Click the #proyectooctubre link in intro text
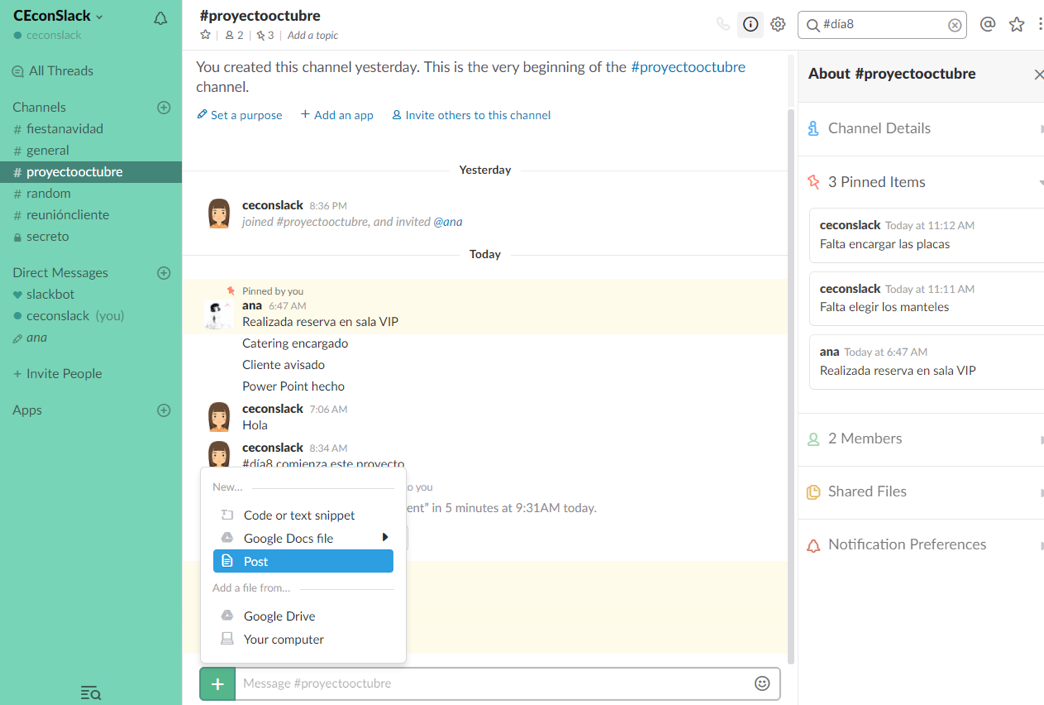 [688, 67]
